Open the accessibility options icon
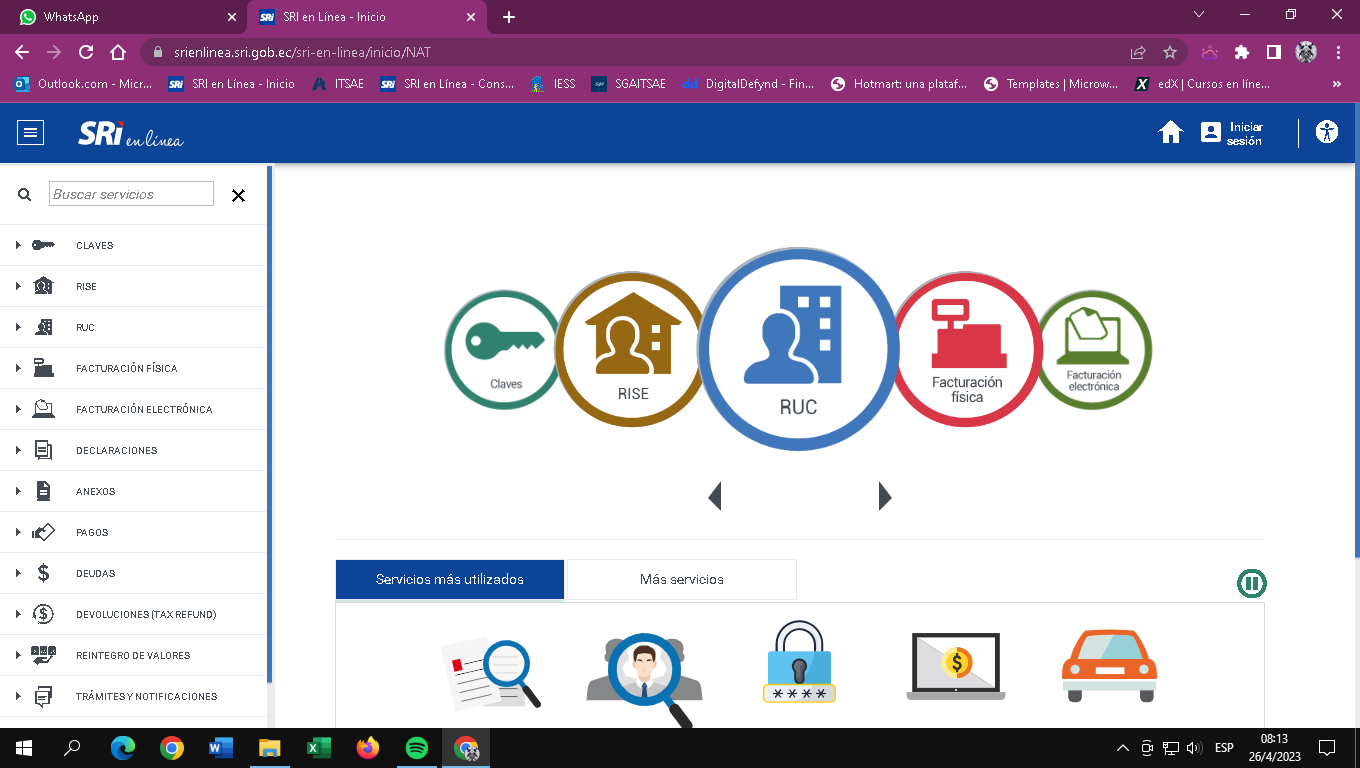This screenshot has height=768, width=1360. tap(1327, 132)
